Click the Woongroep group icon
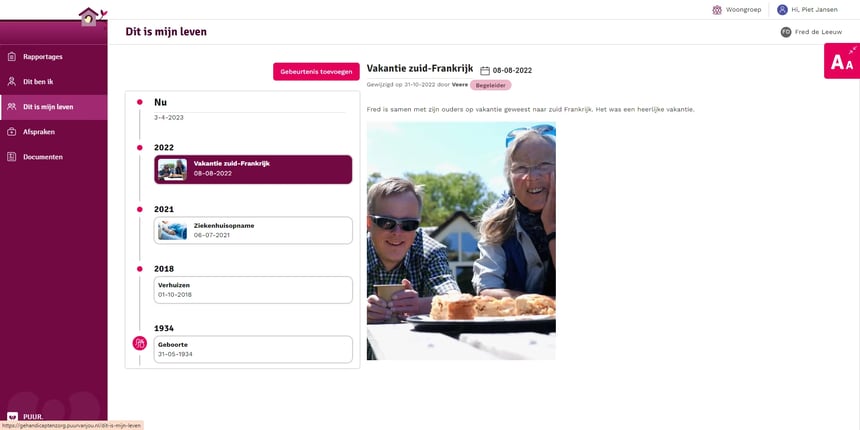This screenshot has width=860, height=430. (x=717, y=10)
